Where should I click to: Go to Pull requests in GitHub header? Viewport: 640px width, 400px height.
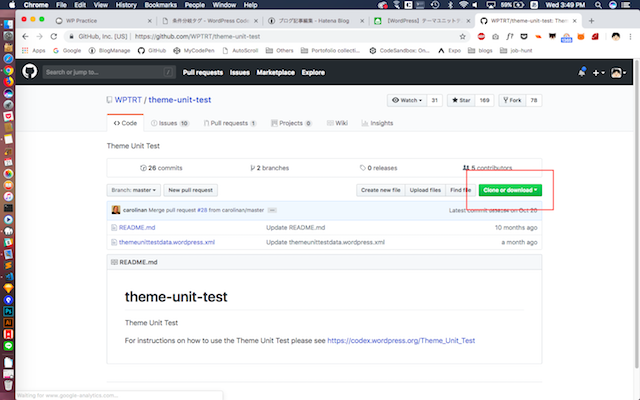(203, 73)
